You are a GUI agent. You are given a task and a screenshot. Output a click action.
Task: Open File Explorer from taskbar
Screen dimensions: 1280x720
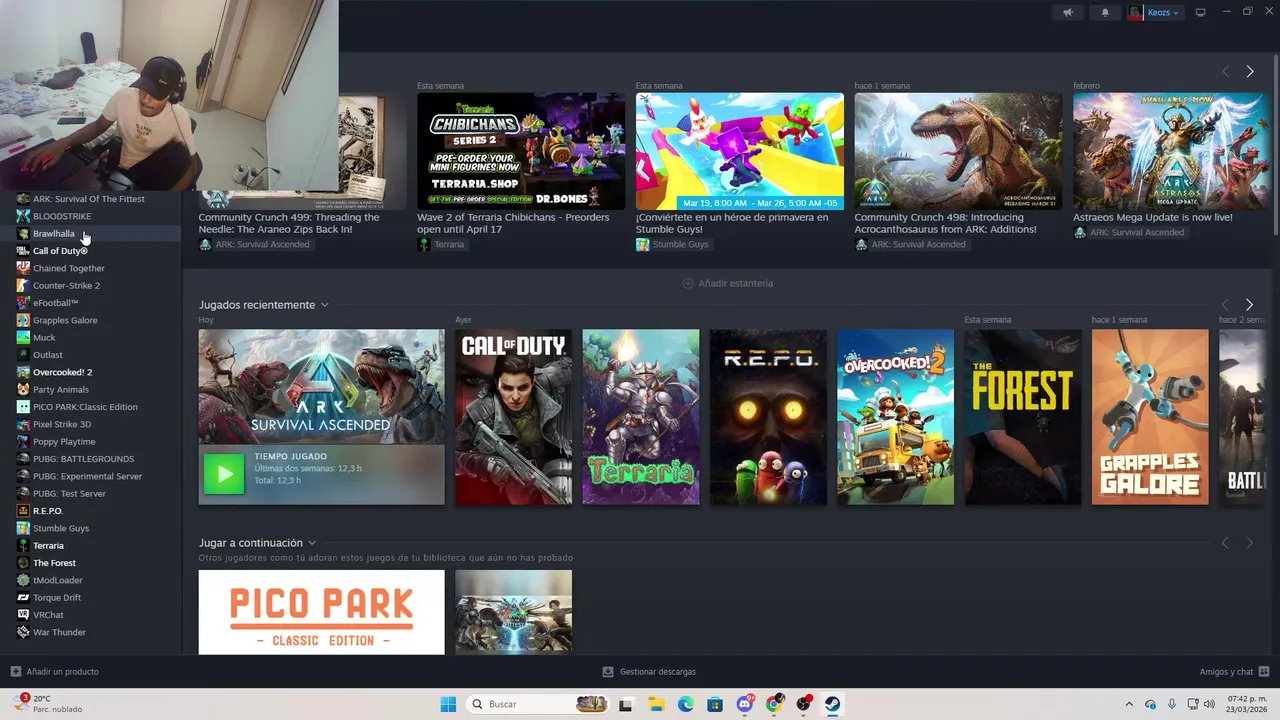(656, 704)
